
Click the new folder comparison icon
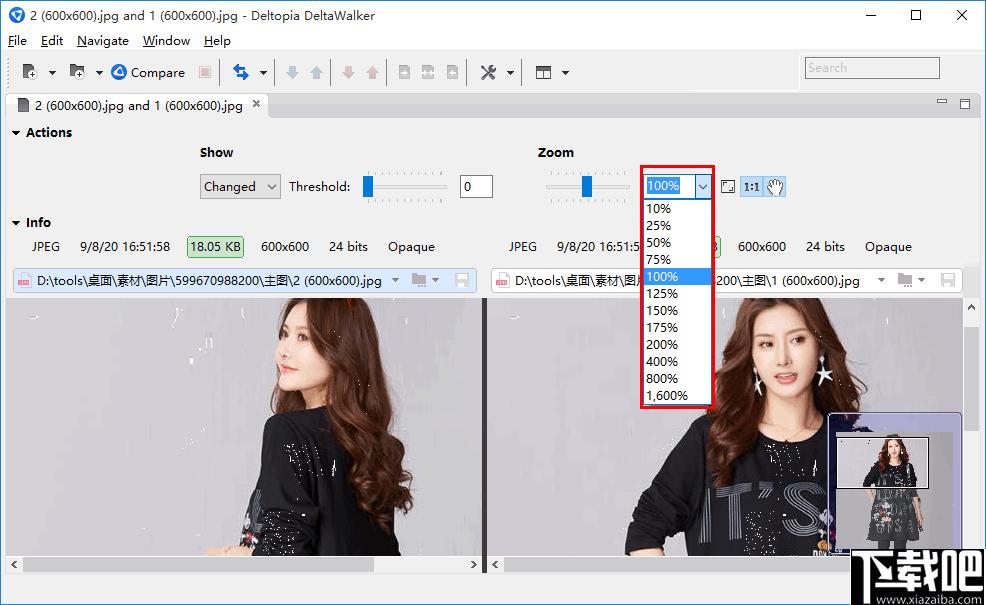[x=77, y=72]
